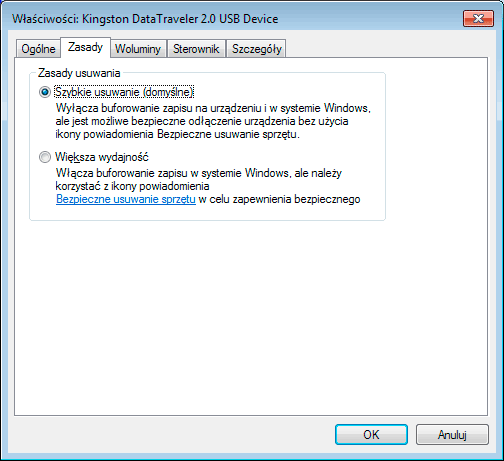This screenshot has width=504, height=461.
Task: Dismiss the dialog with Anuluj
Action: (452, 434)
